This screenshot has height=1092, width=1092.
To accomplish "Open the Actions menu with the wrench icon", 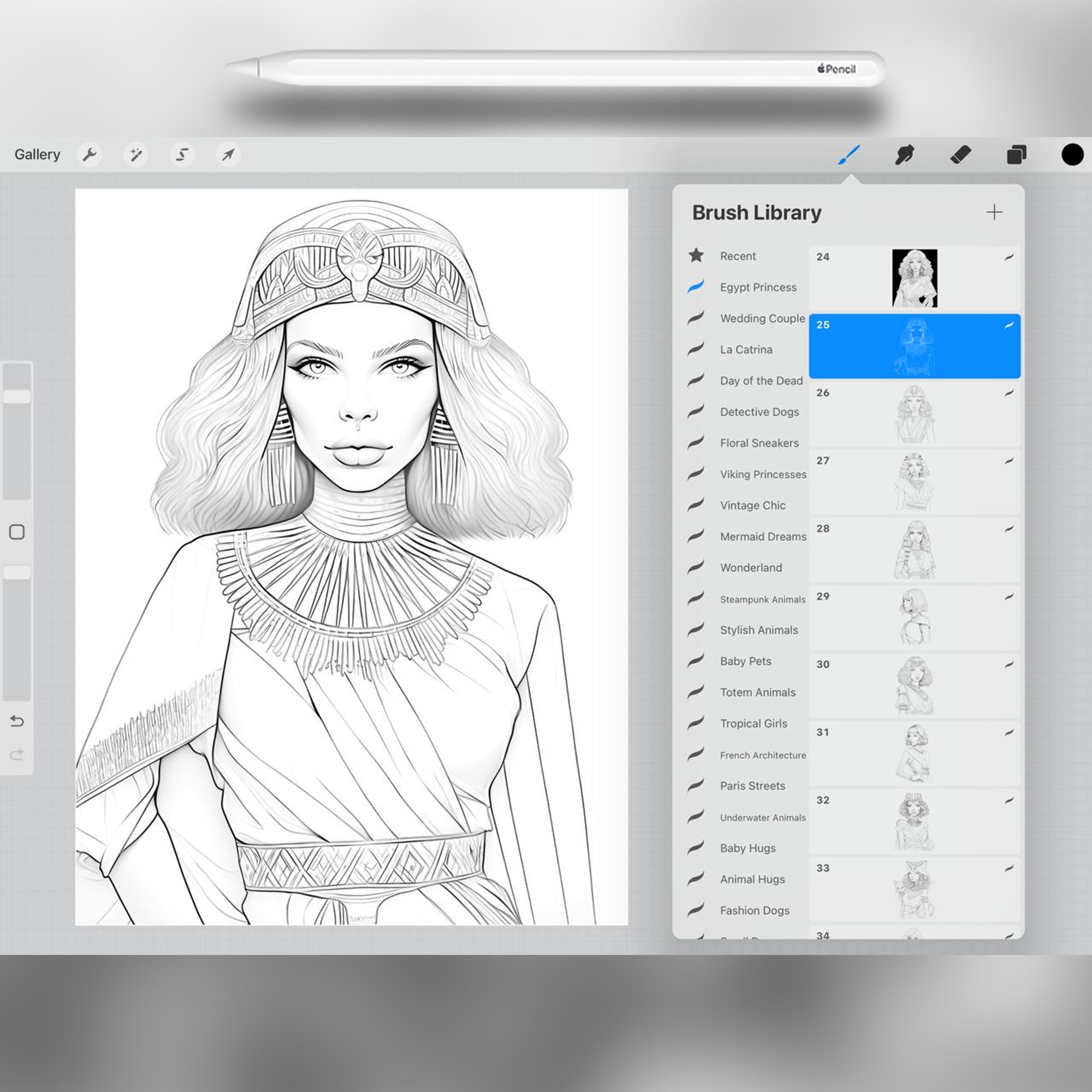I will (91, 154).
